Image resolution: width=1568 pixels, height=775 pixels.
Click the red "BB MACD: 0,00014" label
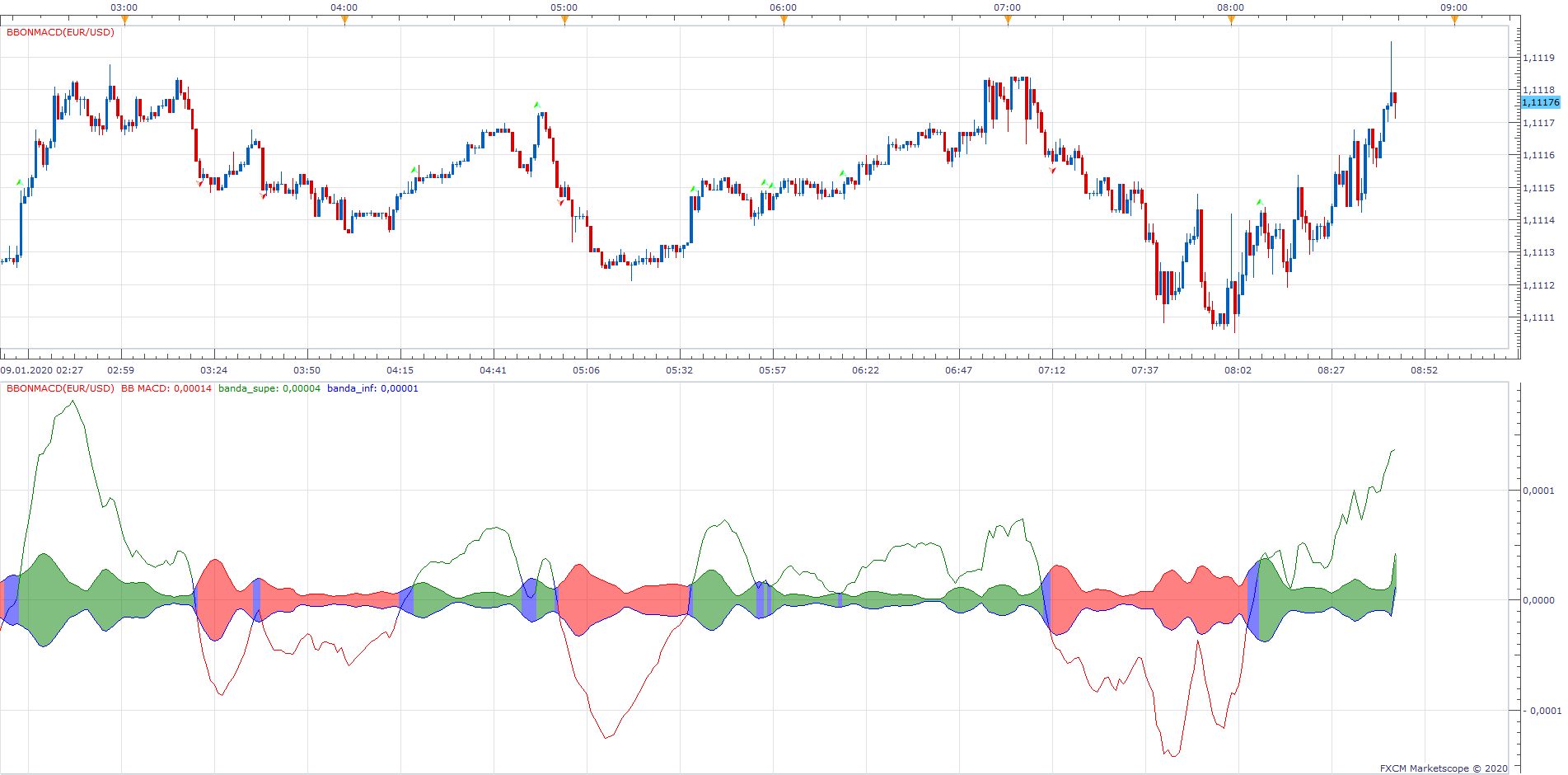click(166, 388)
